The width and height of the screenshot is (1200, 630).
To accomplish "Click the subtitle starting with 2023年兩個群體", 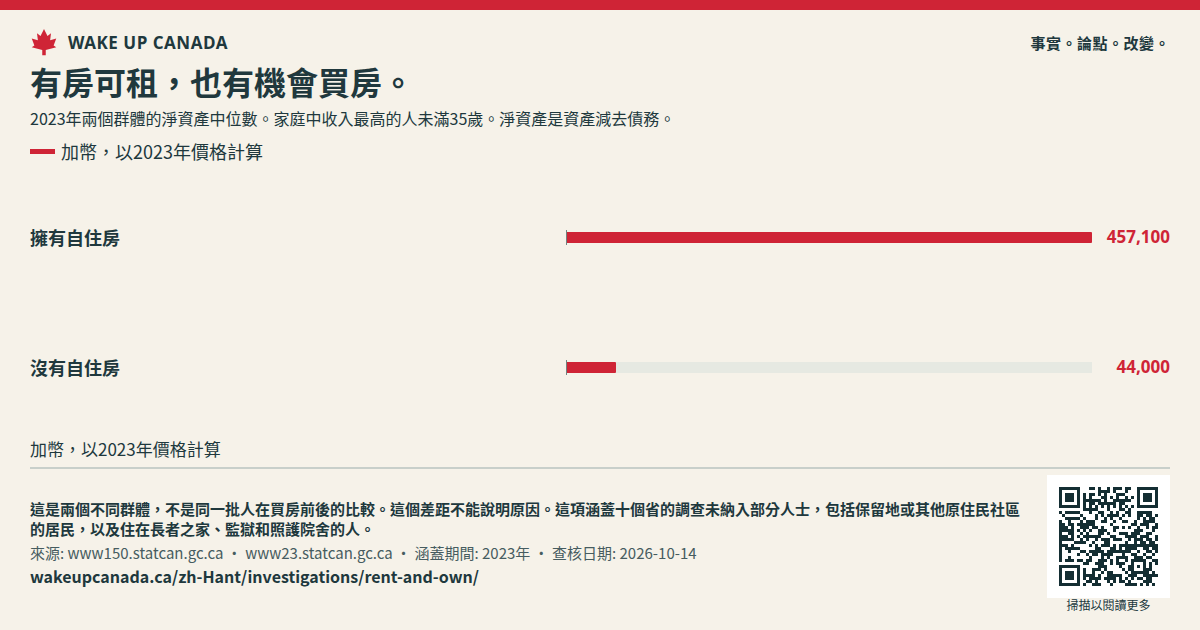I will click(352, 120).
